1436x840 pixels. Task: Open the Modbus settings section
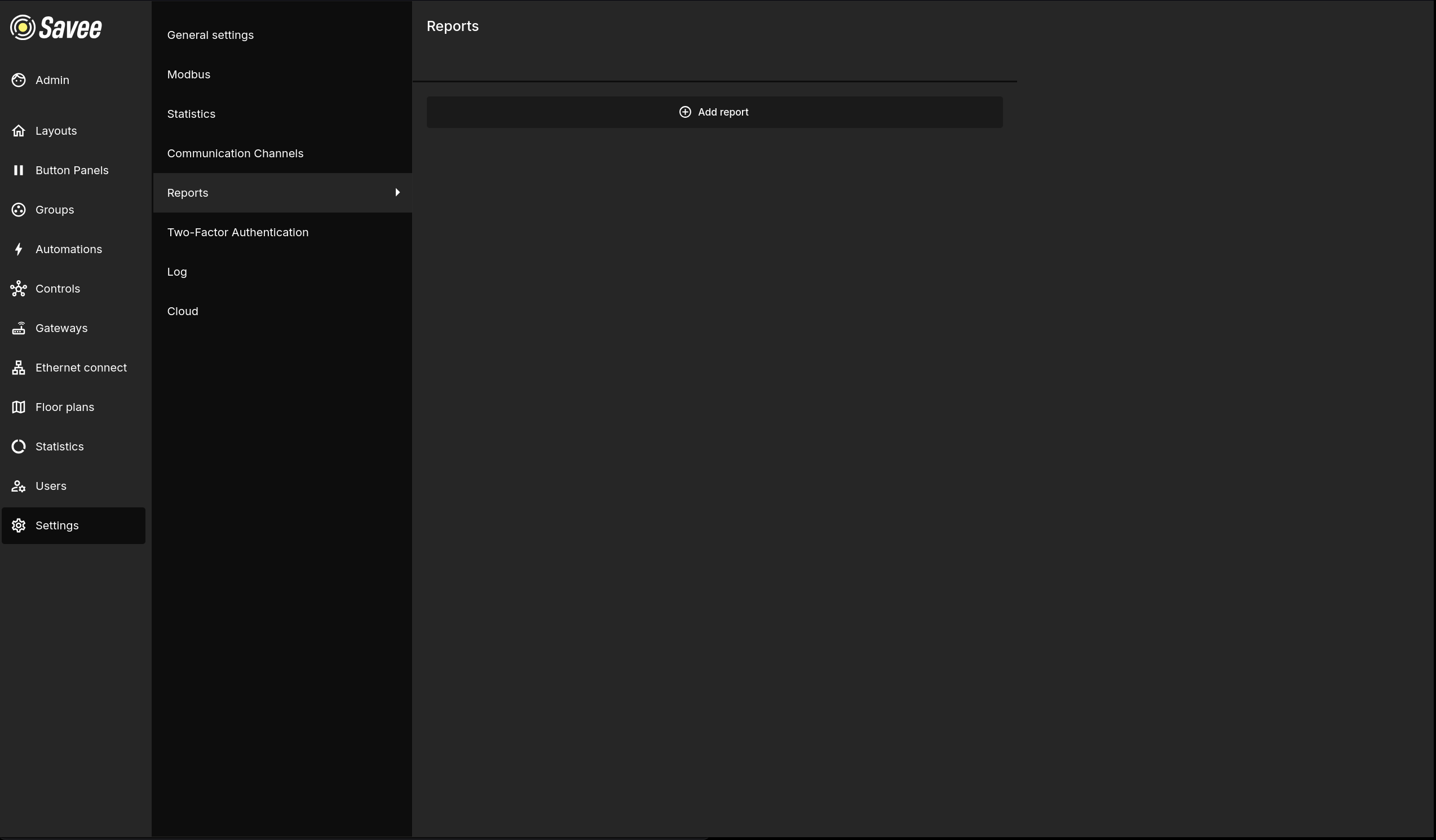pyautogui.click(x=189, y=74)
